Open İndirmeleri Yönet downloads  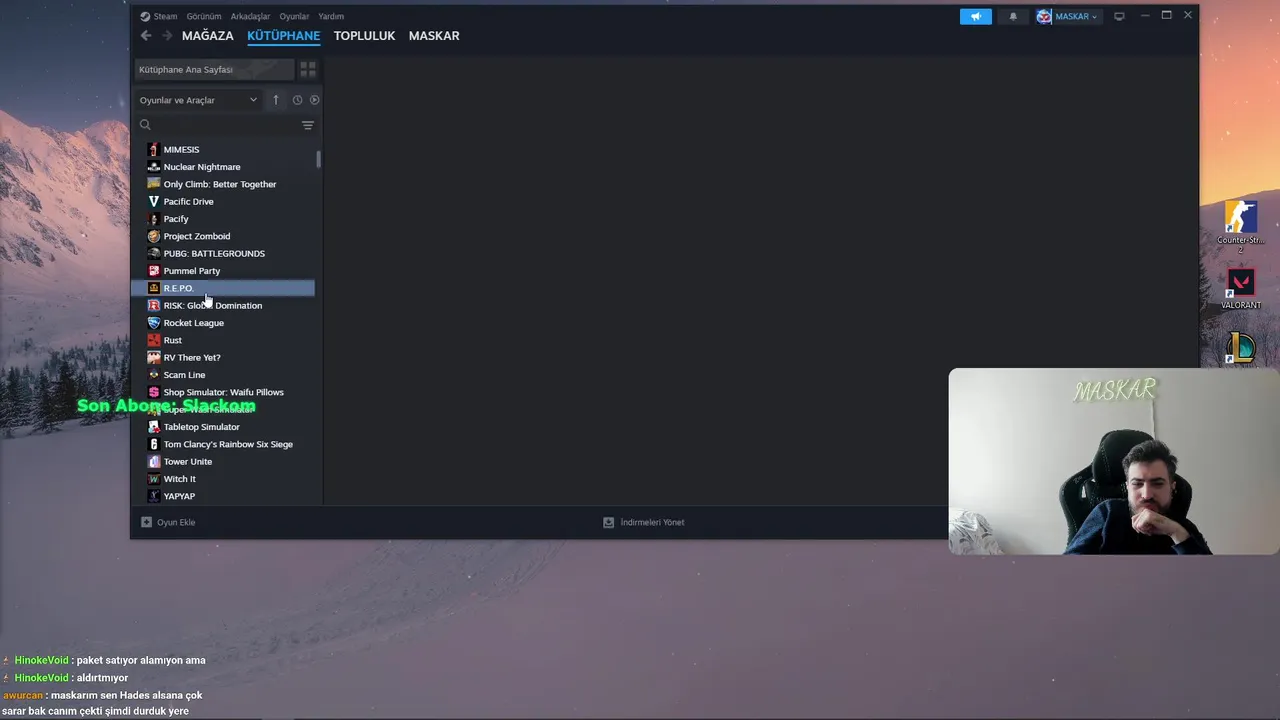click(x=644, y=522)
